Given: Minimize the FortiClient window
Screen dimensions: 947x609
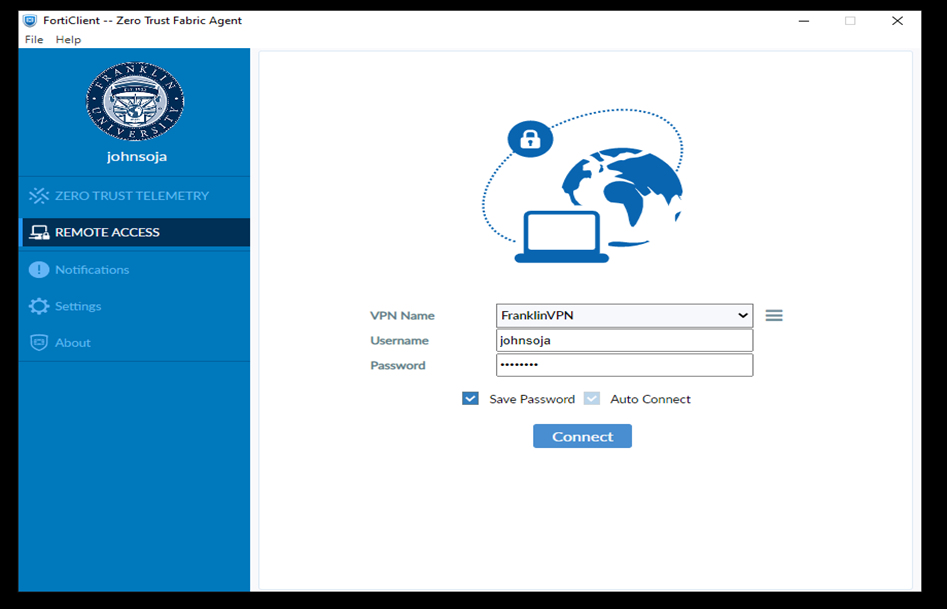Looking at the screenshot, I should (x=804, y=21).
